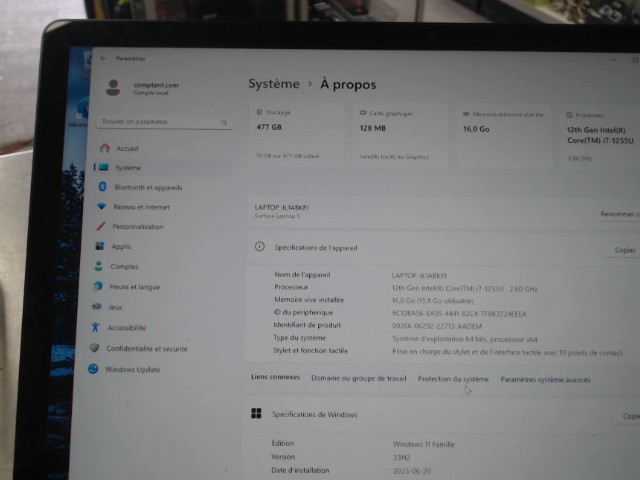Screen dimensions: 640x480
Task: Open Heure et langue globe icon
Action: coord(98,286)
